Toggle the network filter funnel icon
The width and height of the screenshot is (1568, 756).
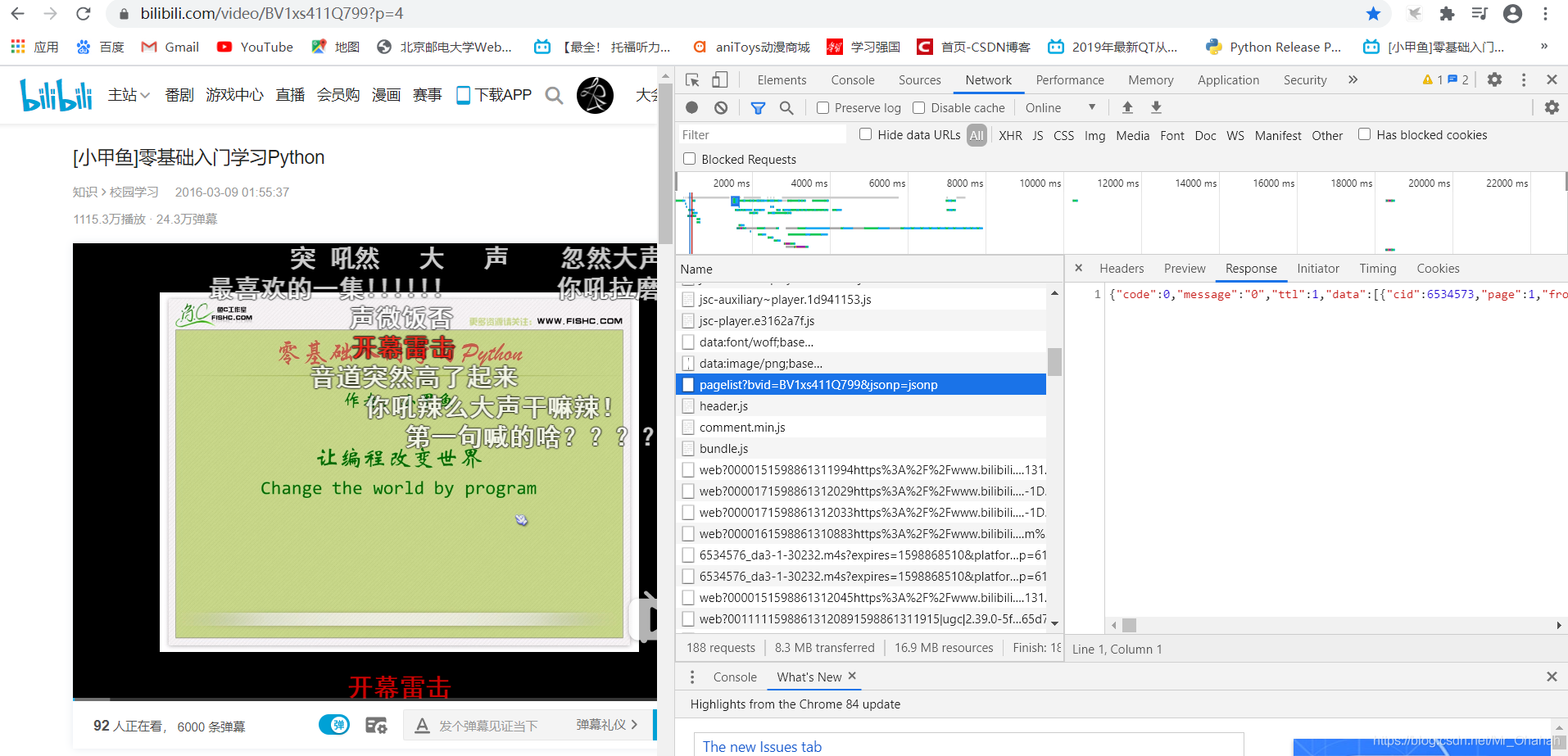pos(758,107)
